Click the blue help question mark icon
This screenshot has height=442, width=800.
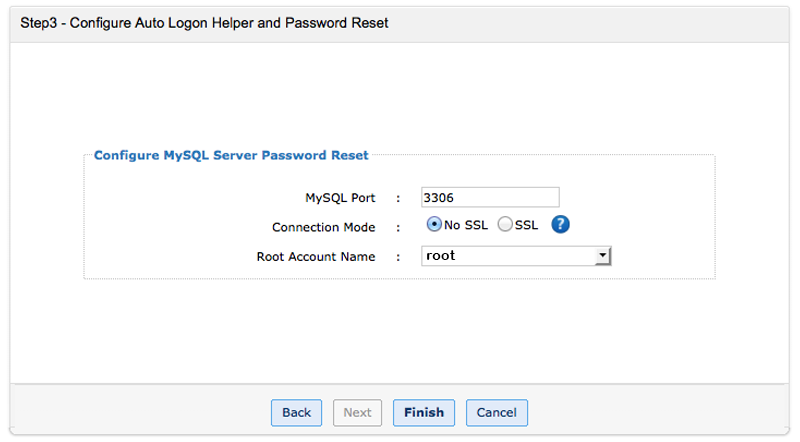(560, 225)
